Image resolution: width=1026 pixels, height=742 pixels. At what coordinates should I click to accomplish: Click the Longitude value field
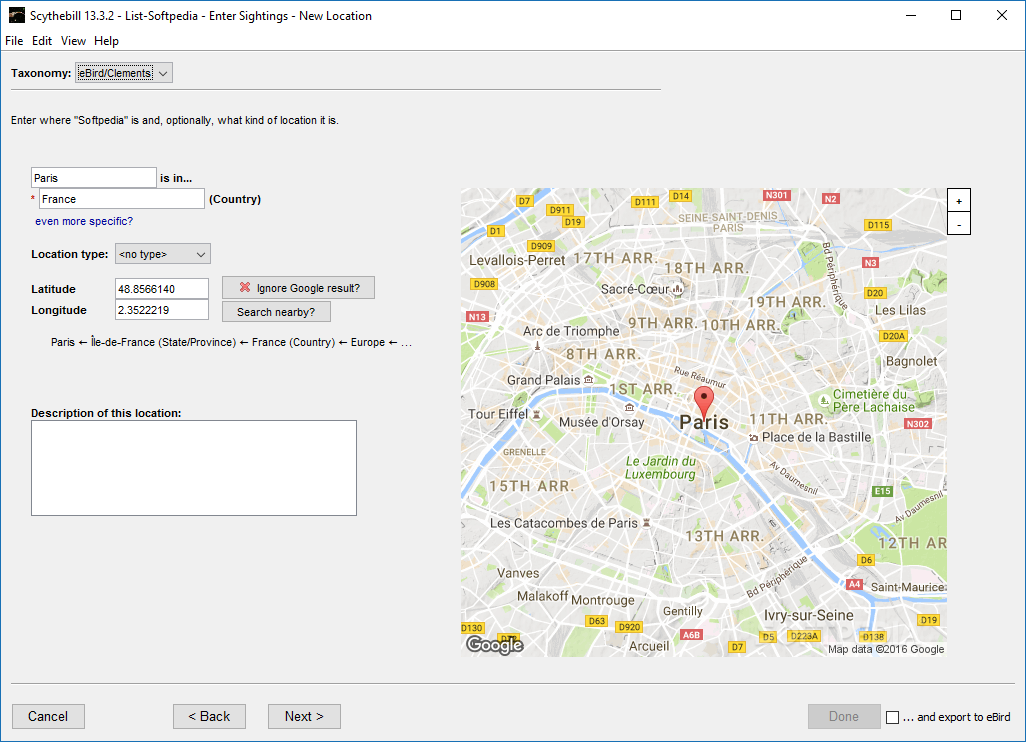coord(162,310)
